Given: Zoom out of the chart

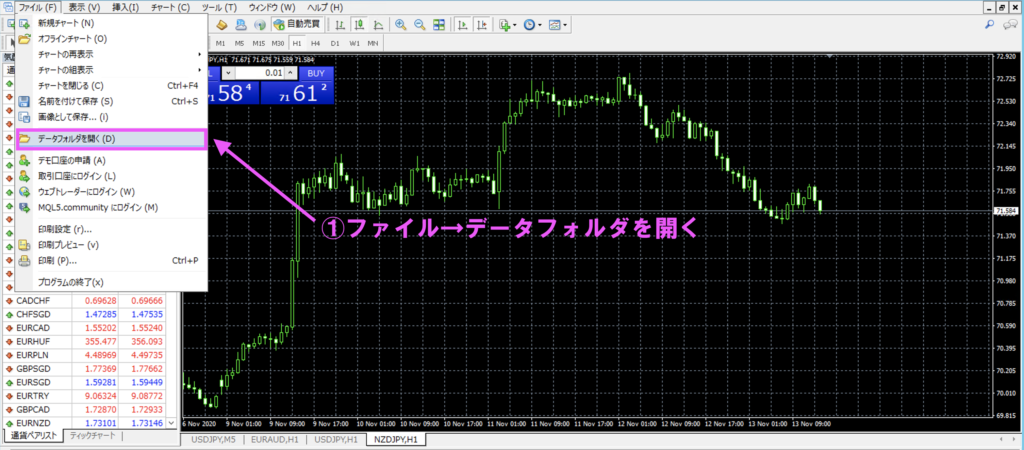Looking at the screenshot, I should pos(420,25).
